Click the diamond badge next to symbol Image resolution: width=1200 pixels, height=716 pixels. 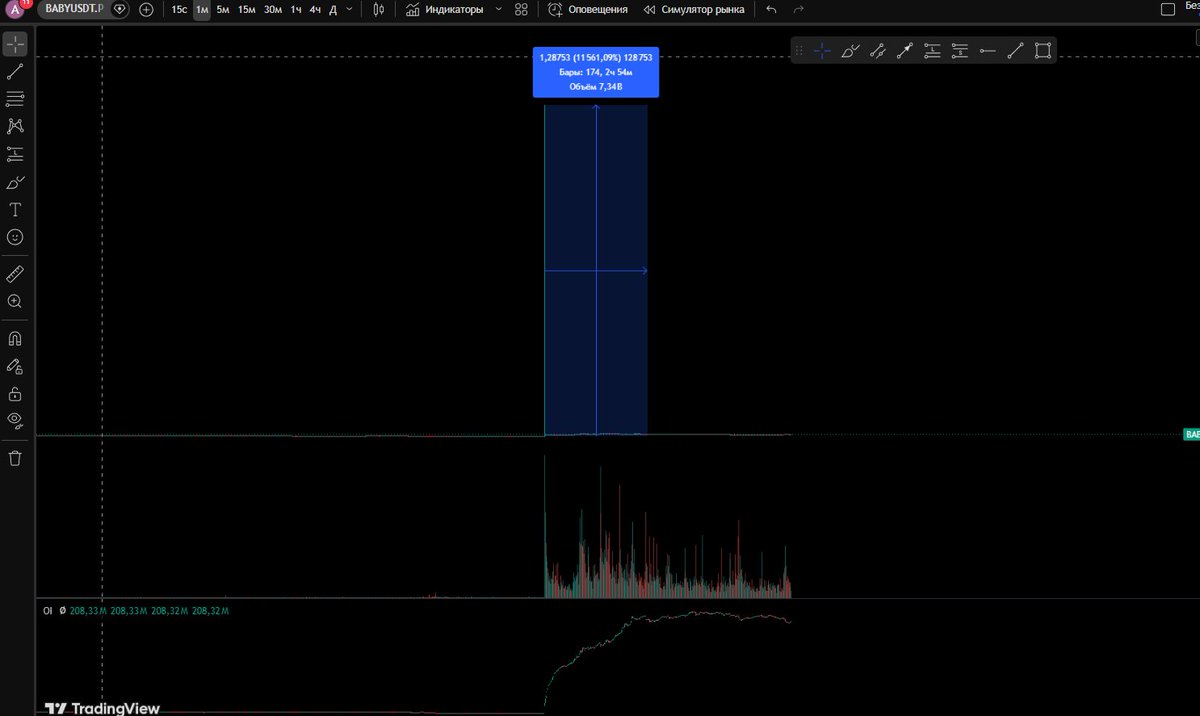120,9
